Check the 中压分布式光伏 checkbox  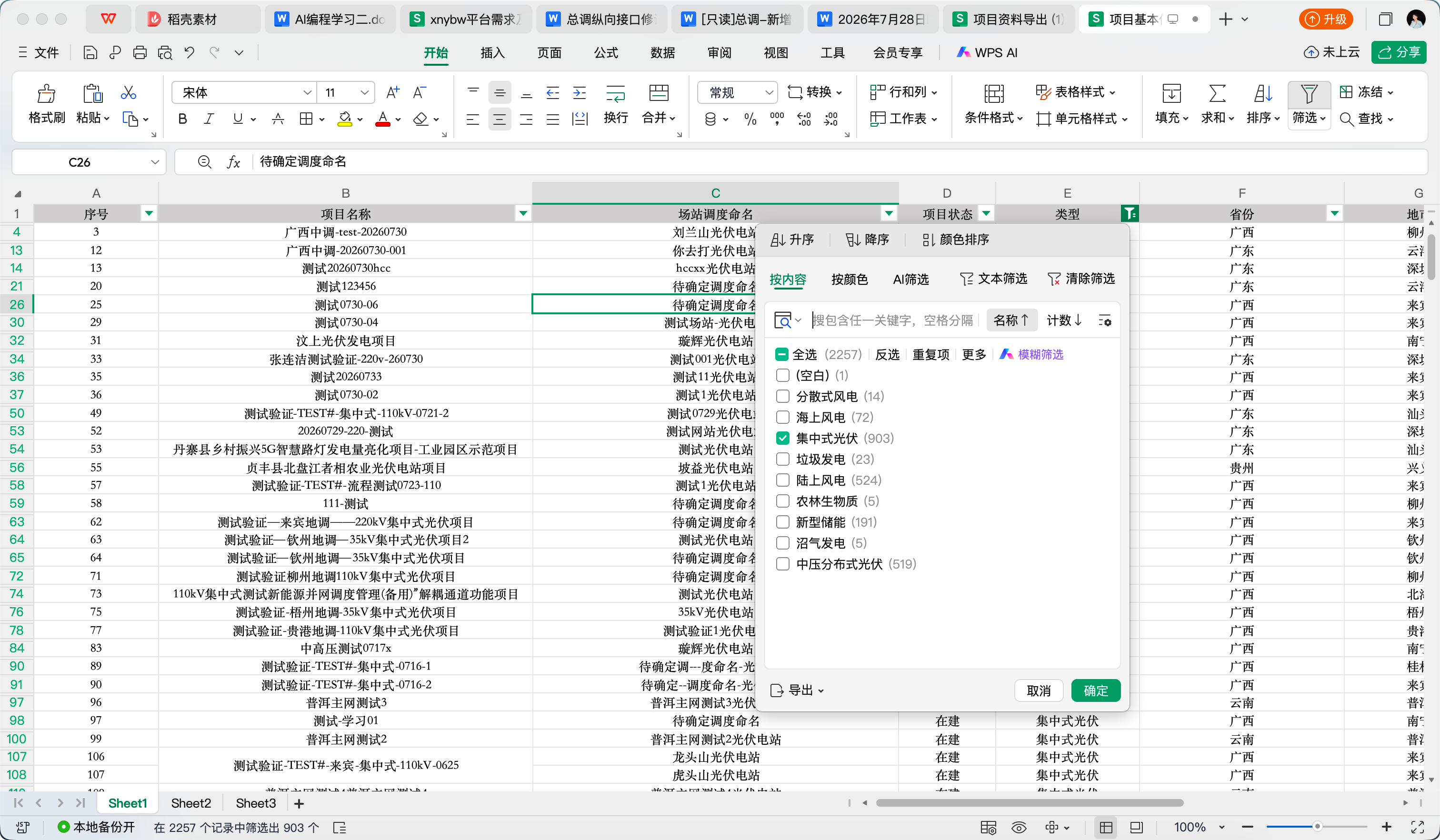(783, 564)
